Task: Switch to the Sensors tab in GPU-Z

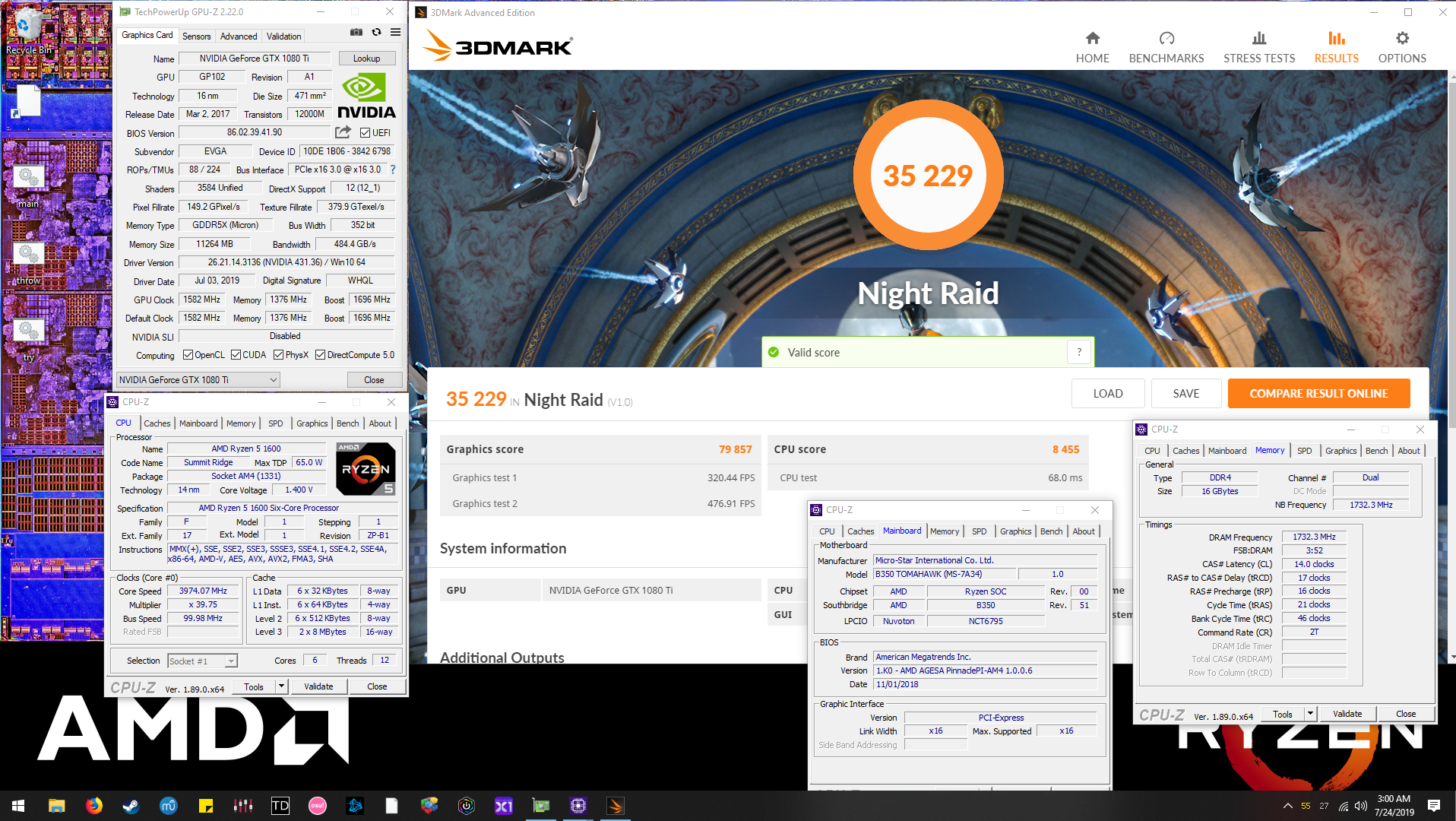Action: click(196, 36)
